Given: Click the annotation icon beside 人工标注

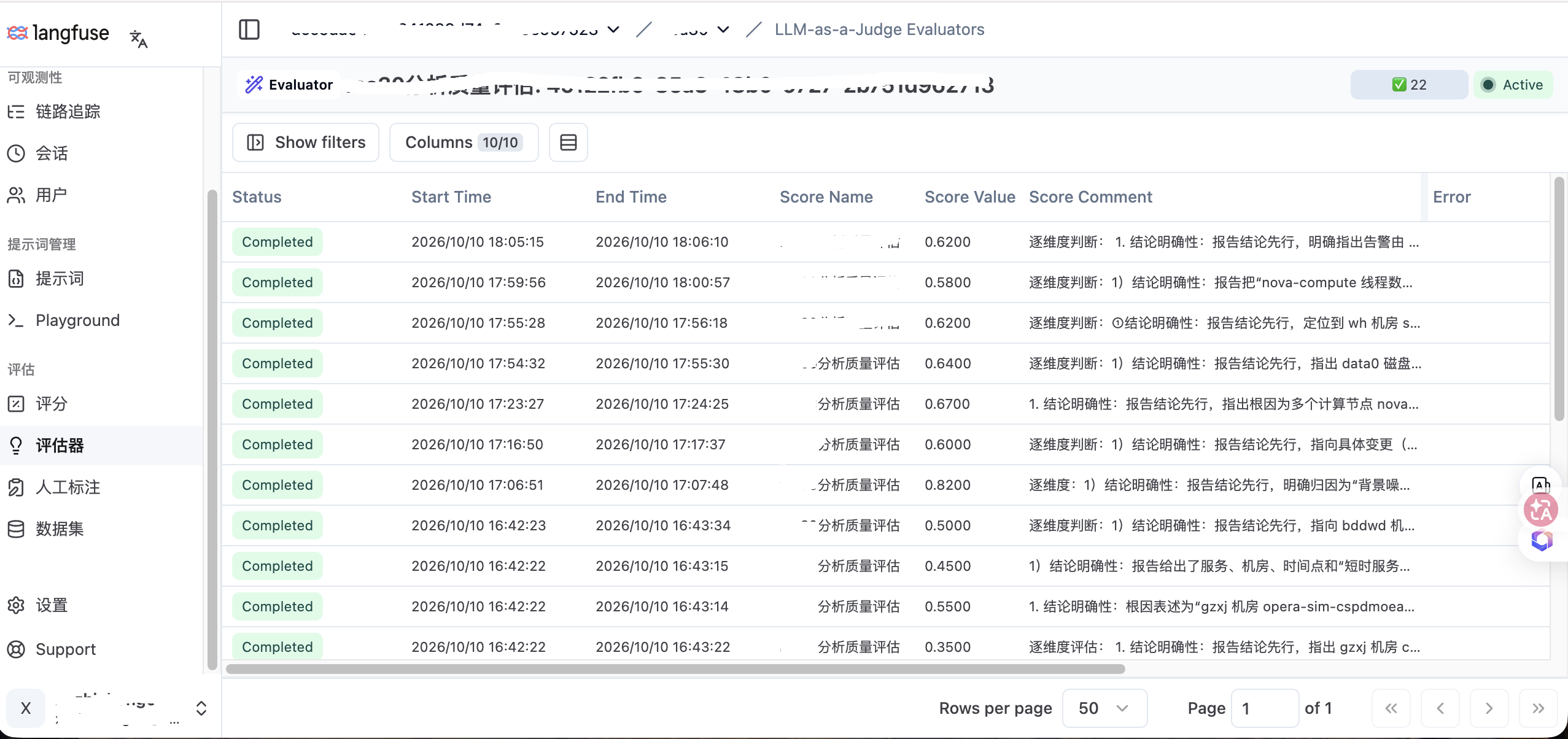Looking at the screenshot, I should pos(16,487).
